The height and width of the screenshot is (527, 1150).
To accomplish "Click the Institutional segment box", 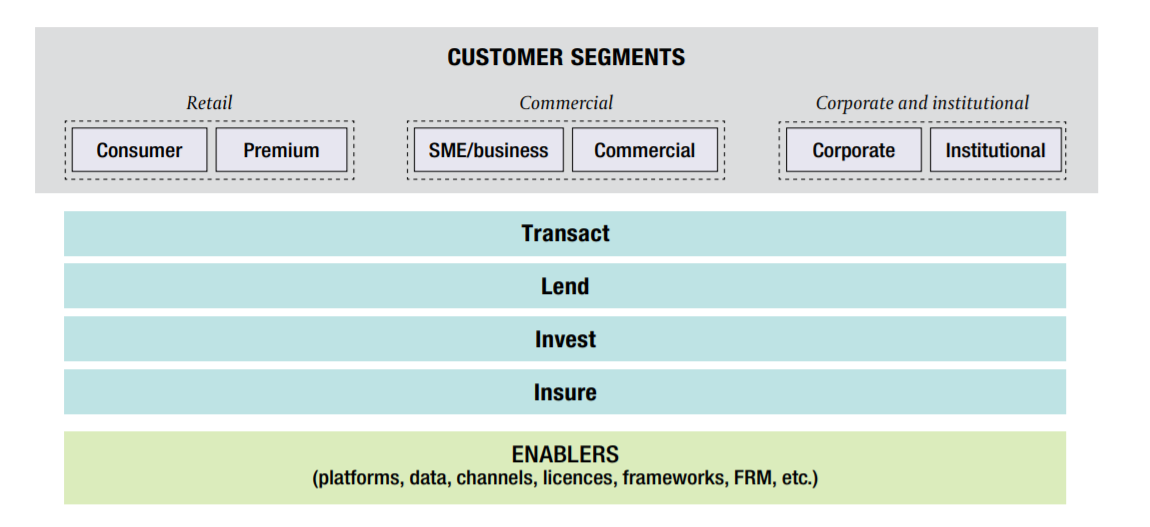I will point(995,150).
